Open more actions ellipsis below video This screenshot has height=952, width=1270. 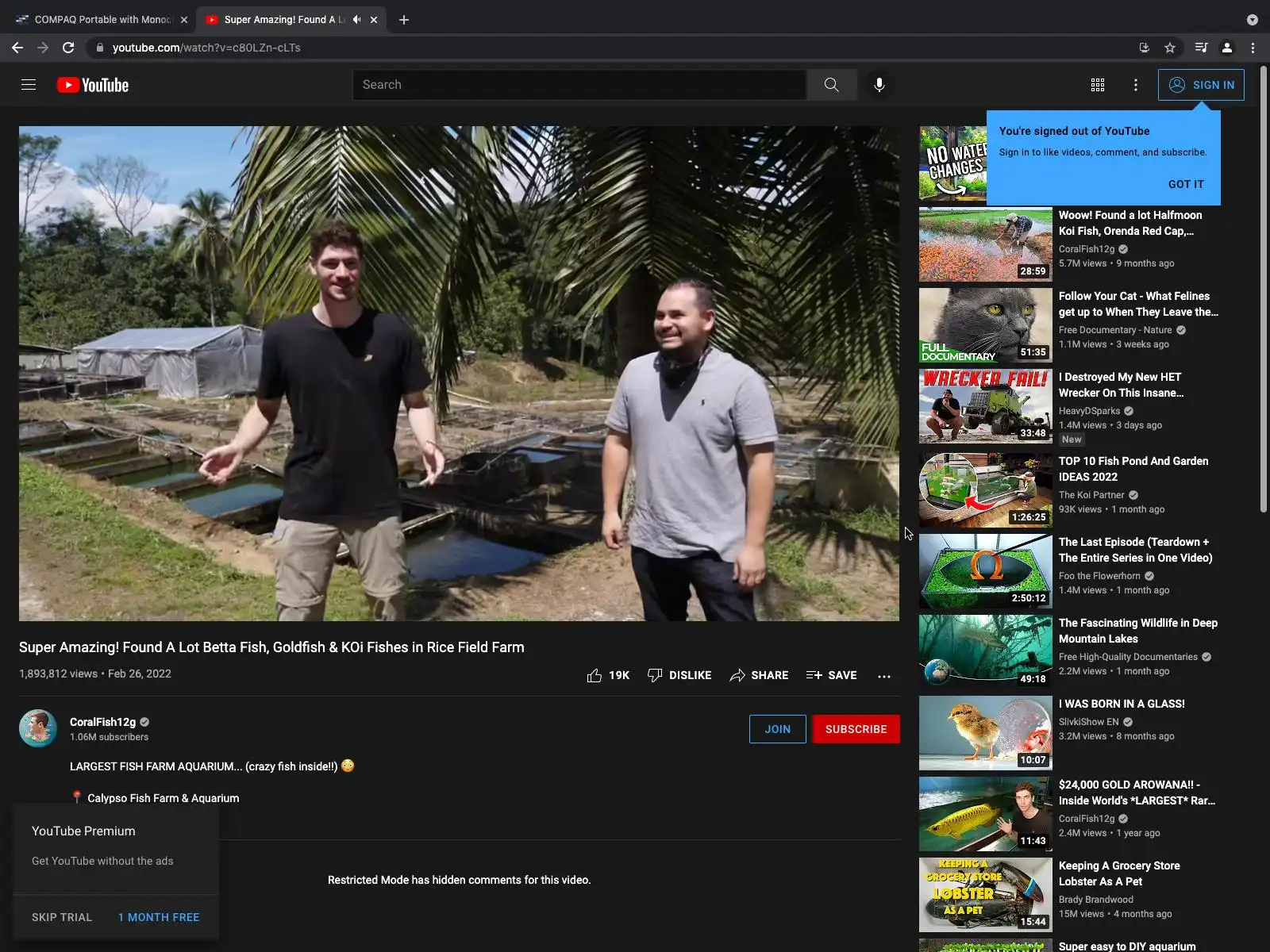pos(884,676)
